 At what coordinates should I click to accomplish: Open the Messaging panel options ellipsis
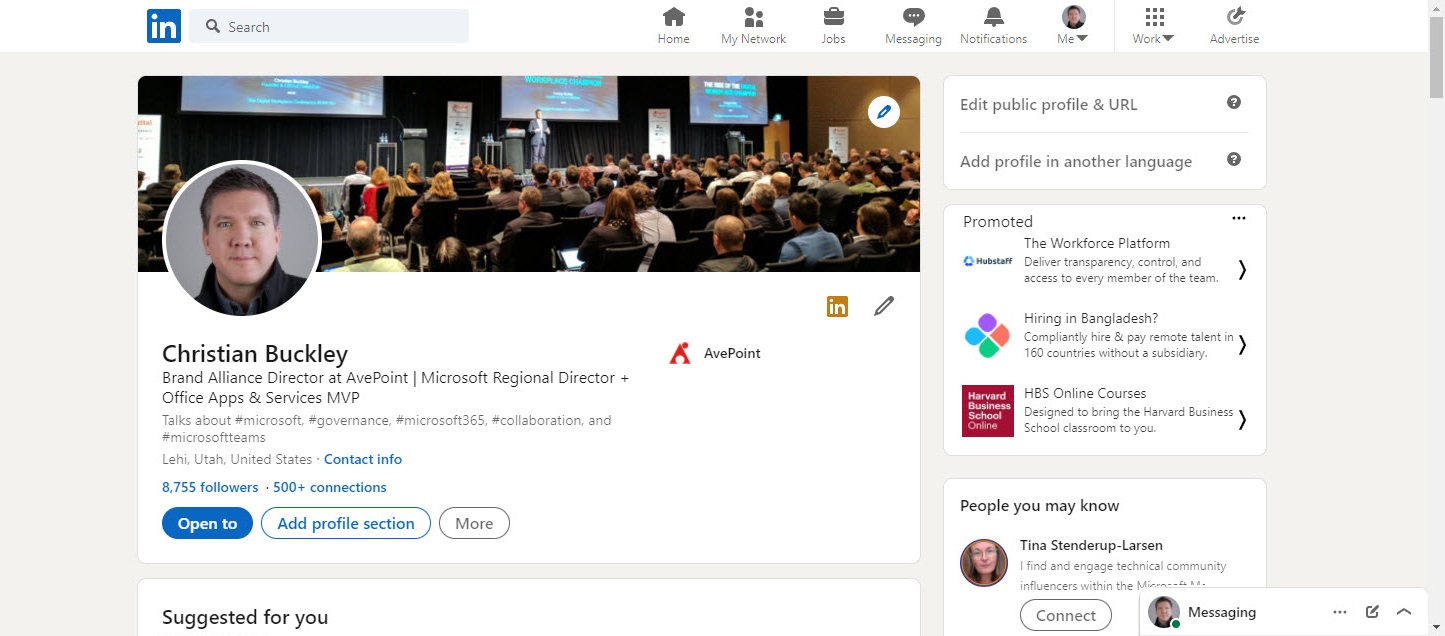[x=1340, y=612]
